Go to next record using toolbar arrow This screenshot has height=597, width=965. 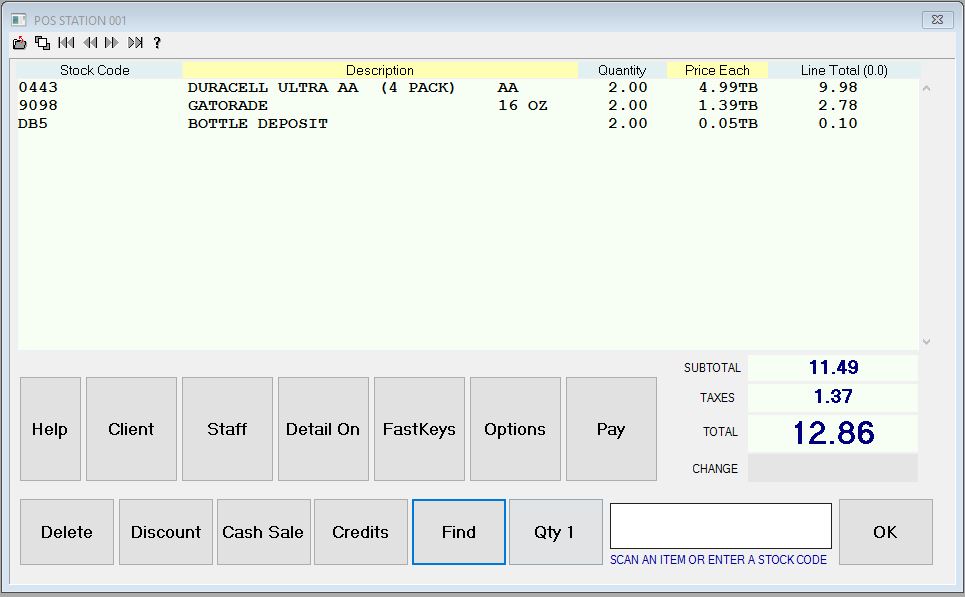(112, 43)
